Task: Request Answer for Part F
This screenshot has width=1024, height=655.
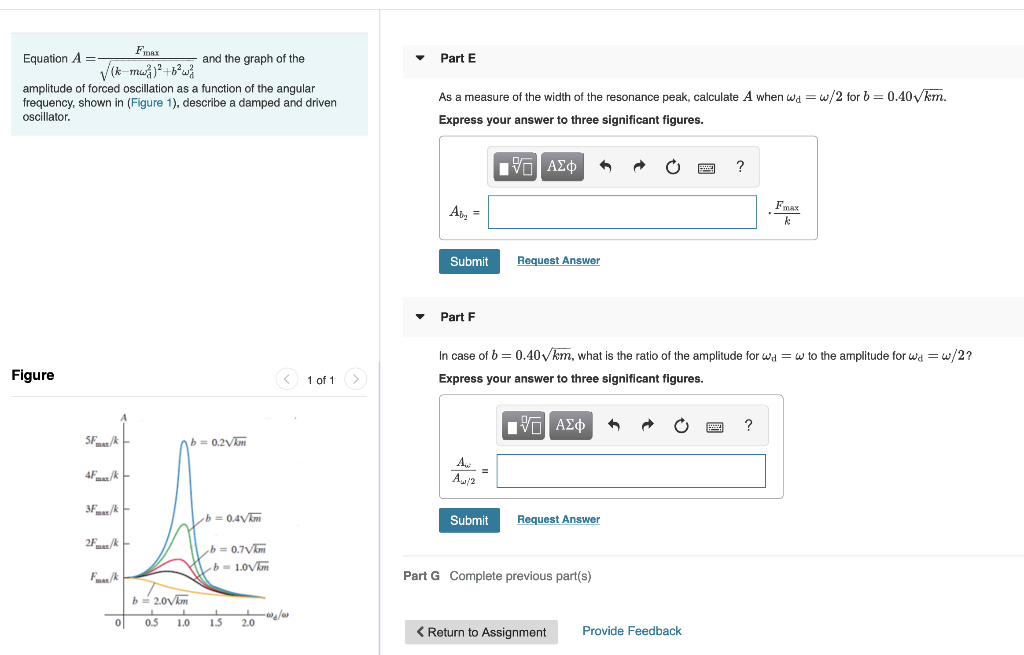Action: (x=558, y=519)
